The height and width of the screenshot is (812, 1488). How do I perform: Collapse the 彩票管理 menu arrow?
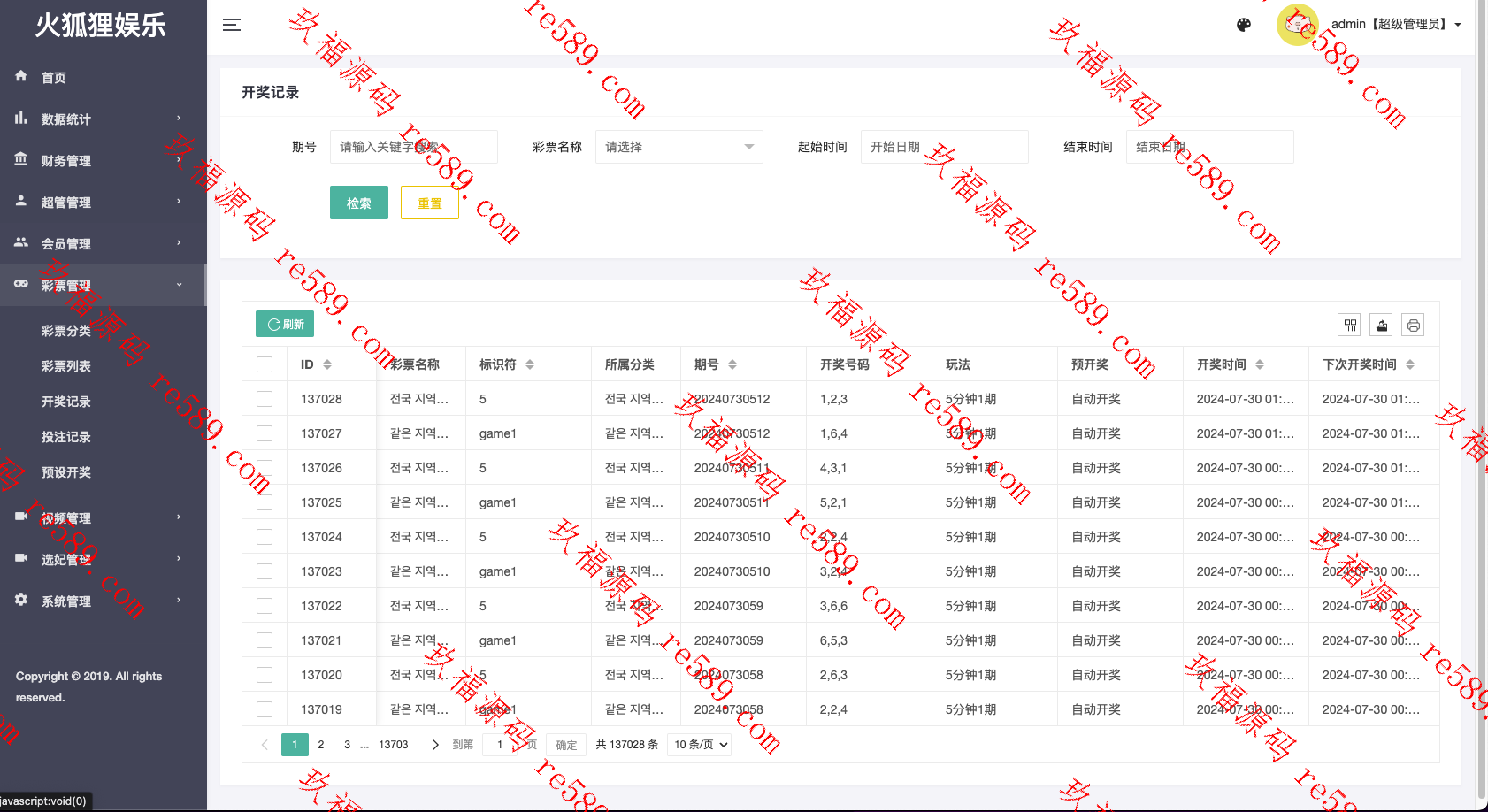point(179,285)
